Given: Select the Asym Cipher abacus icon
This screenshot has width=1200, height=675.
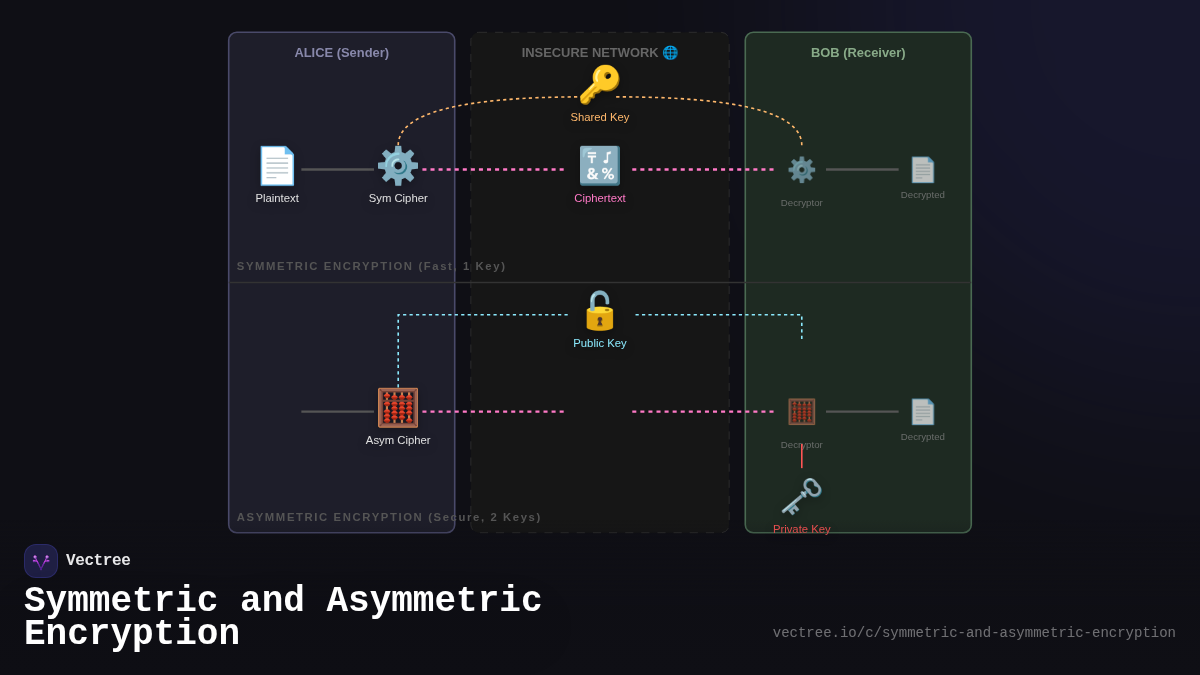Looking at the screenshot, I should click(398, 406).
